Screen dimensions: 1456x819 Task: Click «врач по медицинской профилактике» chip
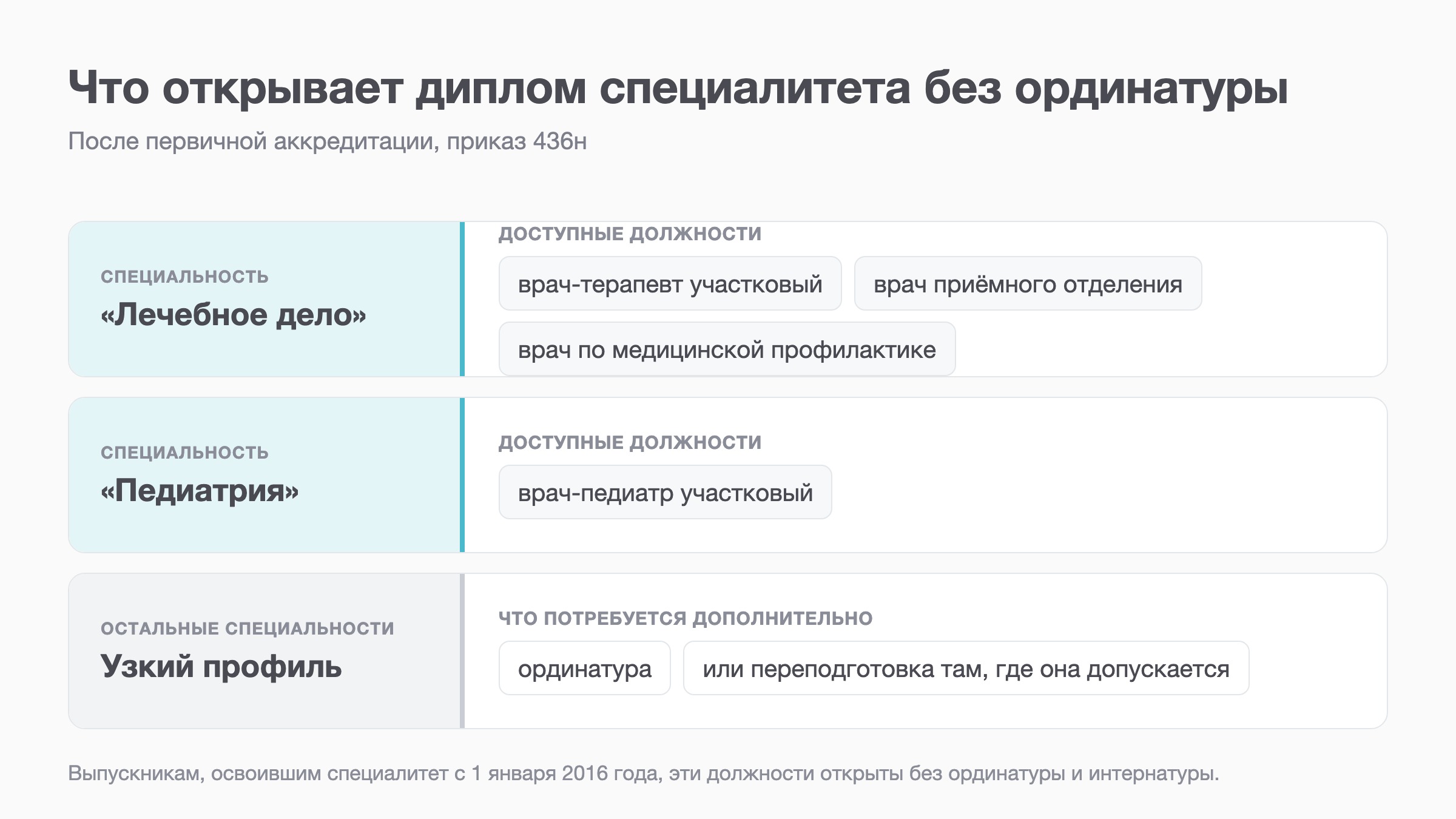727,349
